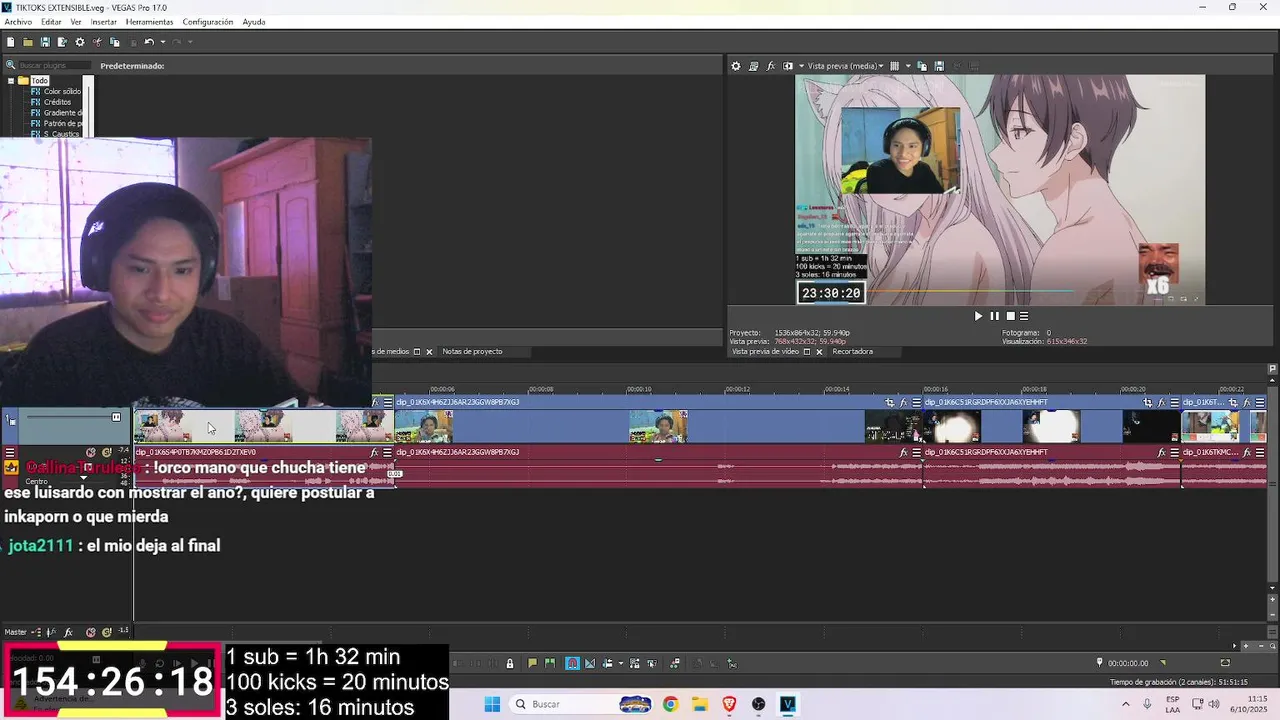
Task: Select the first anime clip thumbnail on video track
Action: pos(163,426)
